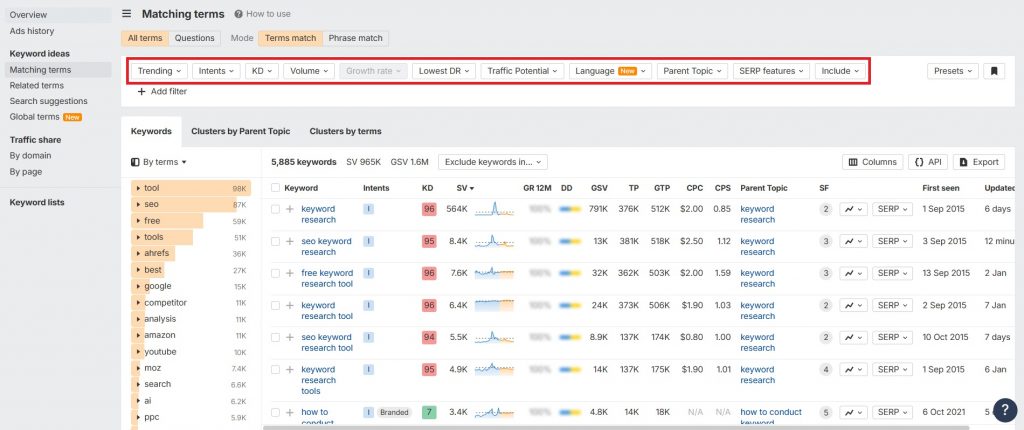Click plus icon for keyword research tools row
Image resolution: width=1024 pixels, height=430 pixels.
click(290, 369)
